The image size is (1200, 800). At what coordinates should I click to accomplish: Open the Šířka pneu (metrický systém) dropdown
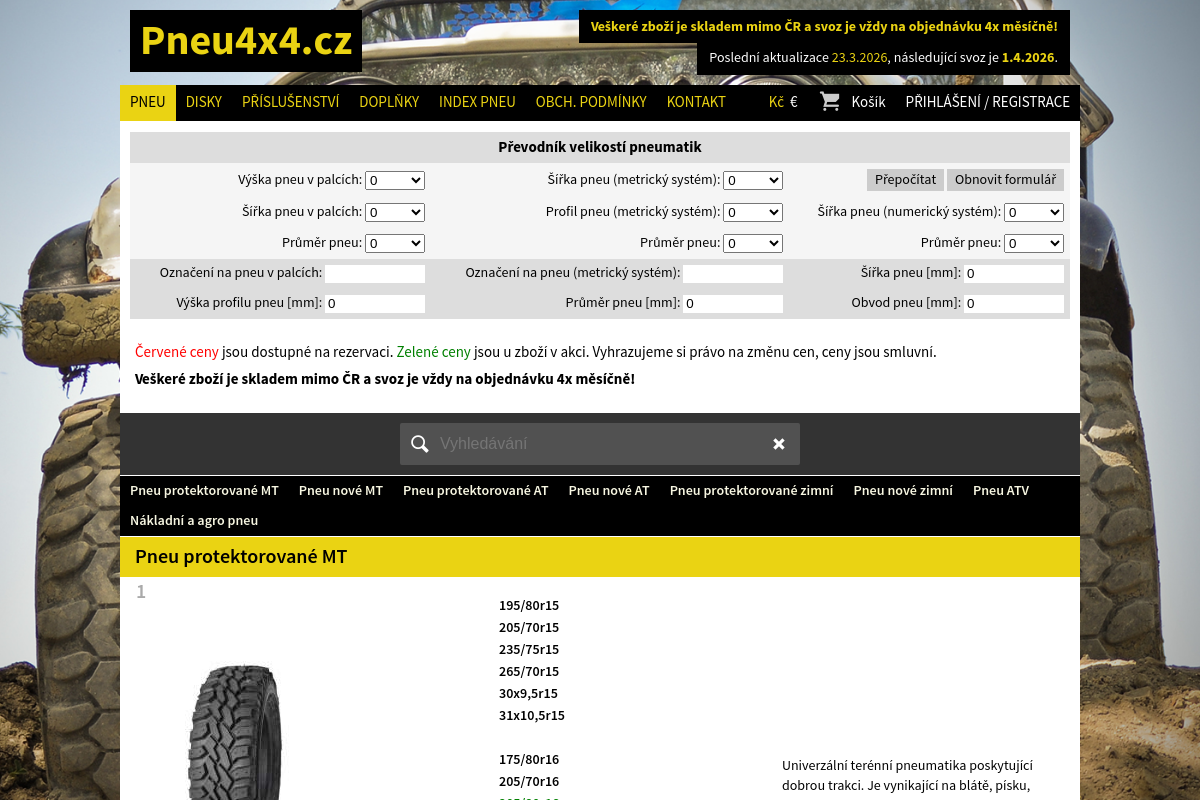(x=752, y=180)
